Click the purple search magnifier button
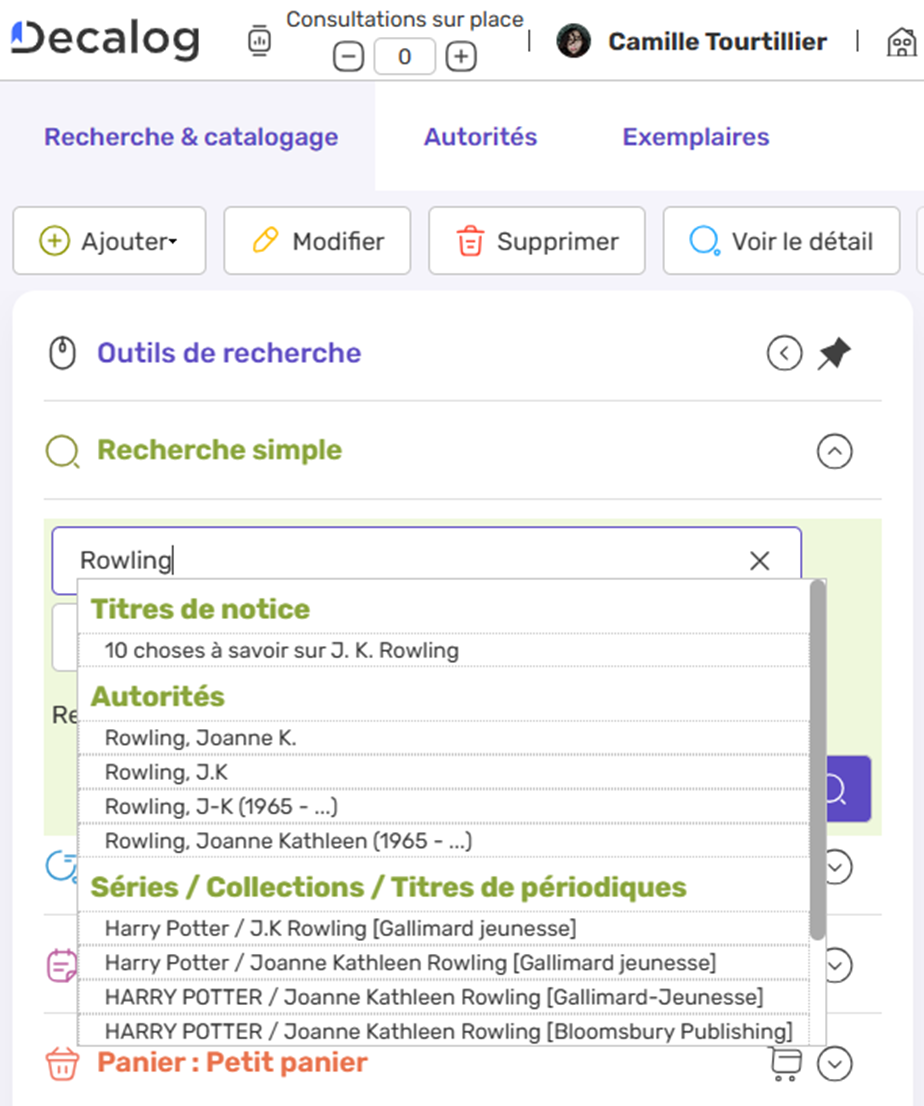This screenshot has height=1106, width=924. point(848,789)
